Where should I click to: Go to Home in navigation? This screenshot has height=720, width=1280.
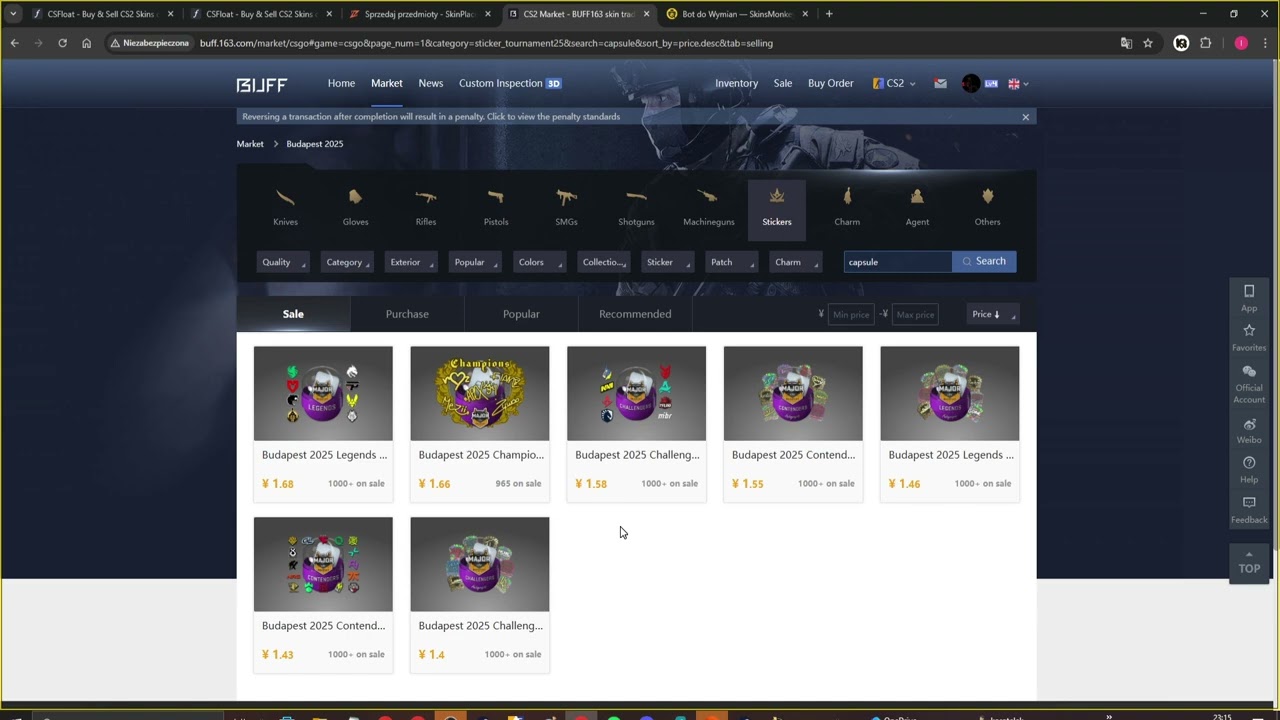(x=341, y=84)
